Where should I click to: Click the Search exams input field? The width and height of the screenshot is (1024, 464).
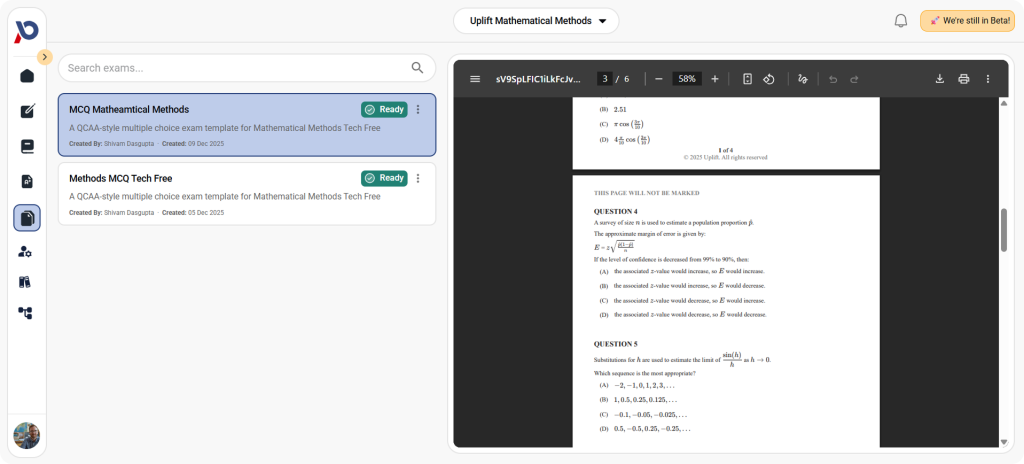235,68
